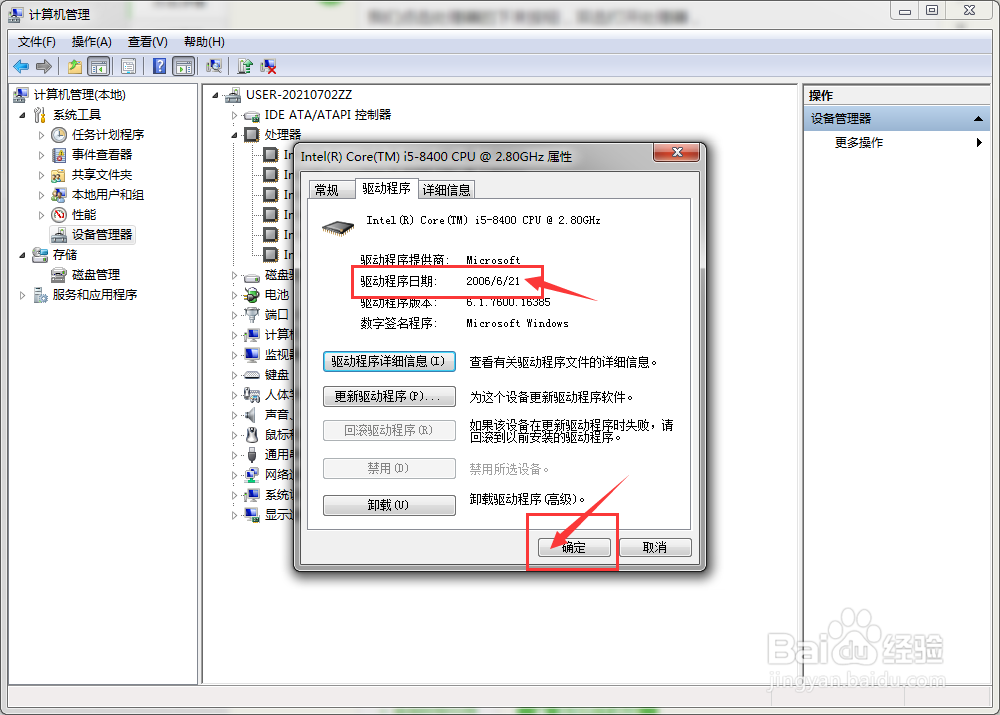Open the 帮助(H) menu
Viewport: 1000px width, 715px height.
(x=204, y=42)
